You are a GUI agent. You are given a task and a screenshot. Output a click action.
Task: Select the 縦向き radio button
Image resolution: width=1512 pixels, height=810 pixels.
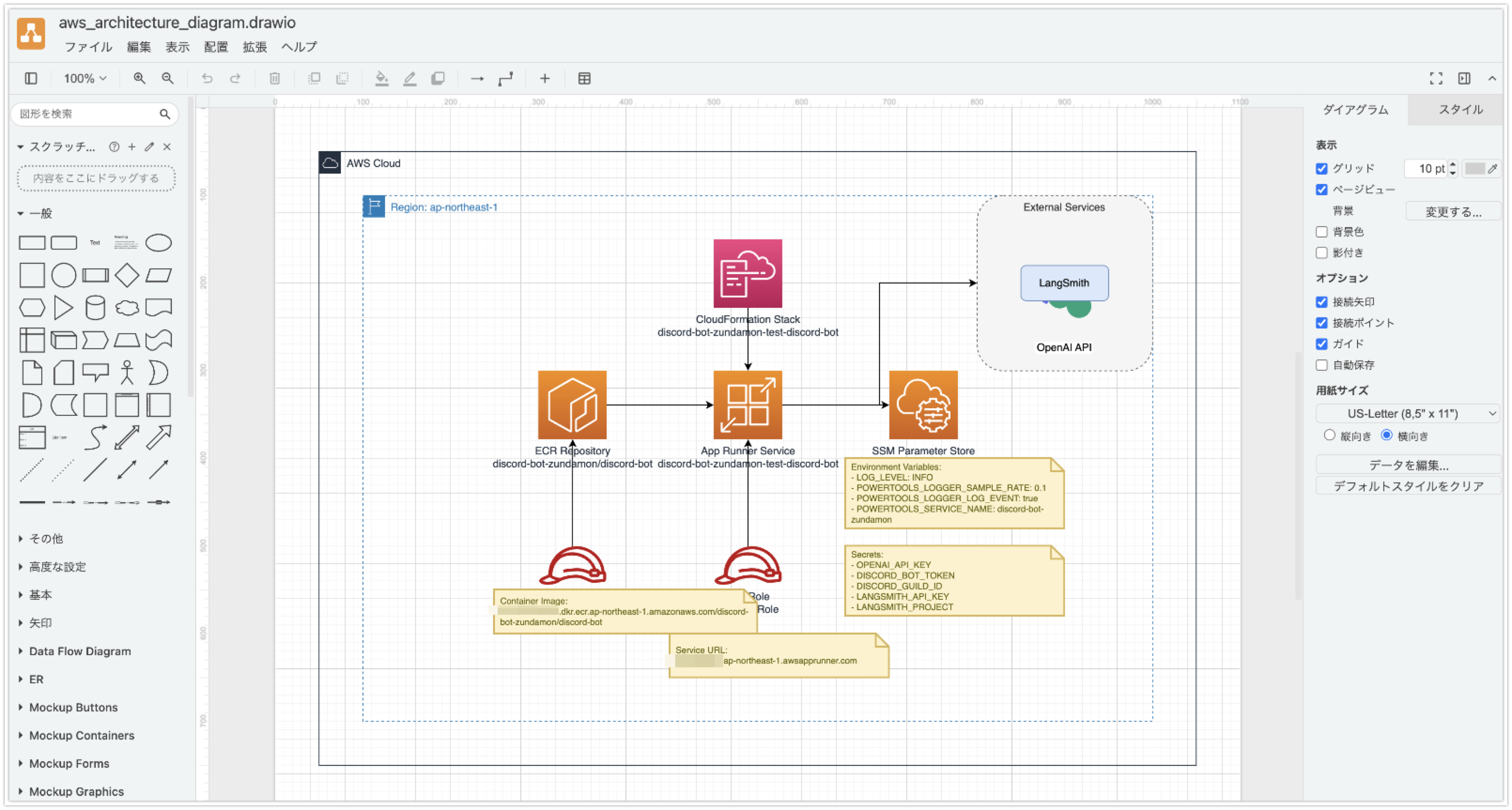tap(1329, 435)
